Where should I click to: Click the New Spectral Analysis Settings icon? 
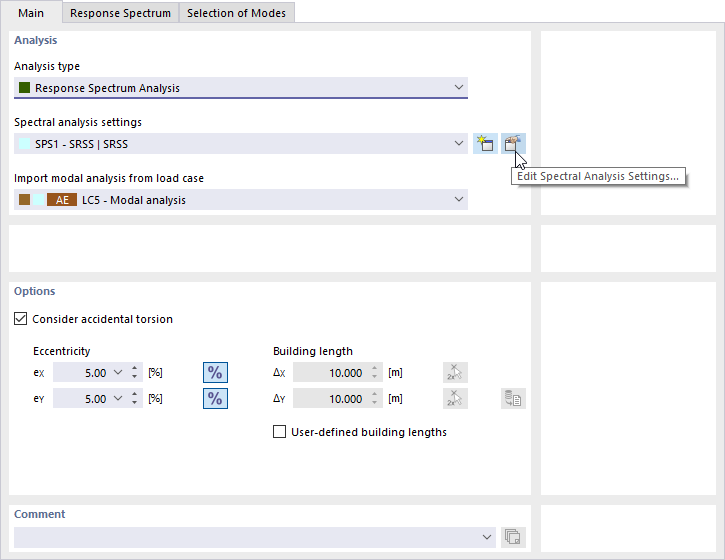(x=485, y=144)
